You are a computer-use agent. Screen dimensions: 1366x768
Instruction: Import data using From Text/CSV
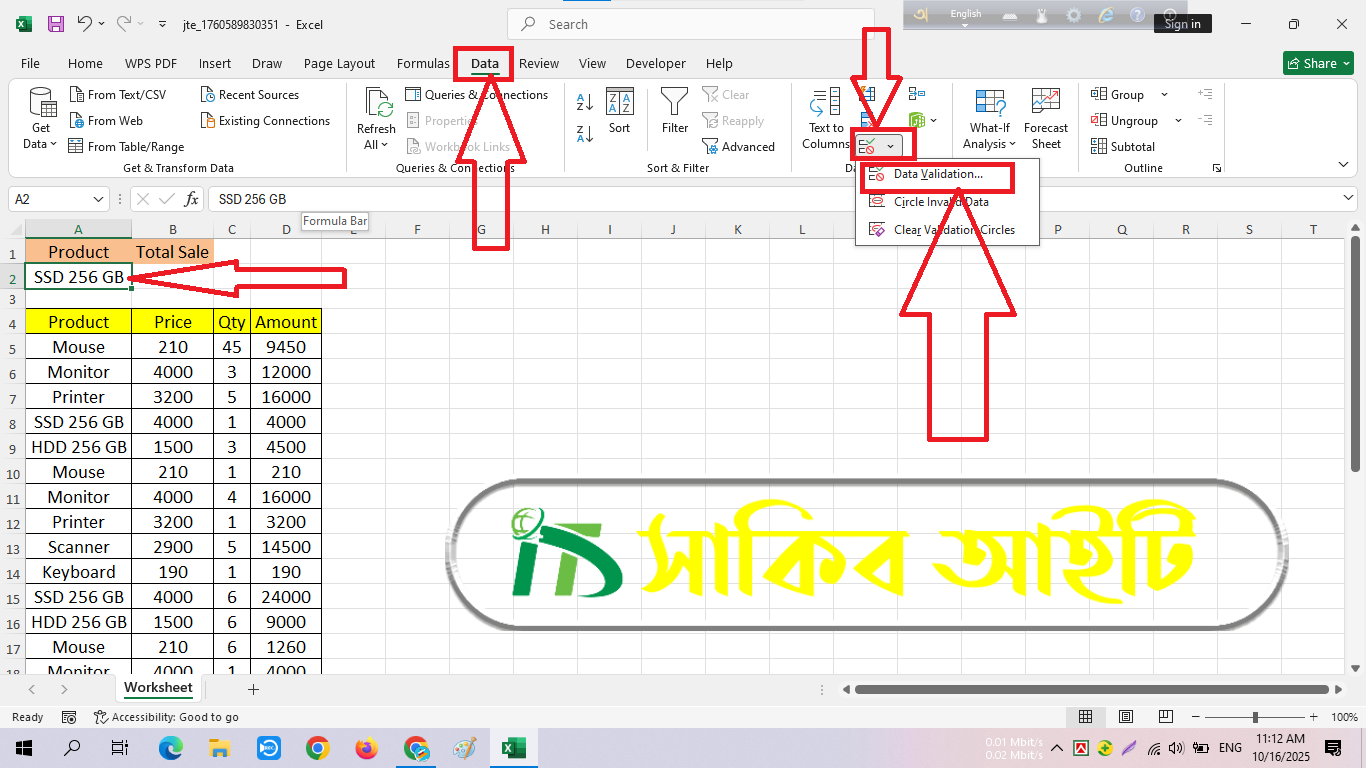point(118,95)
